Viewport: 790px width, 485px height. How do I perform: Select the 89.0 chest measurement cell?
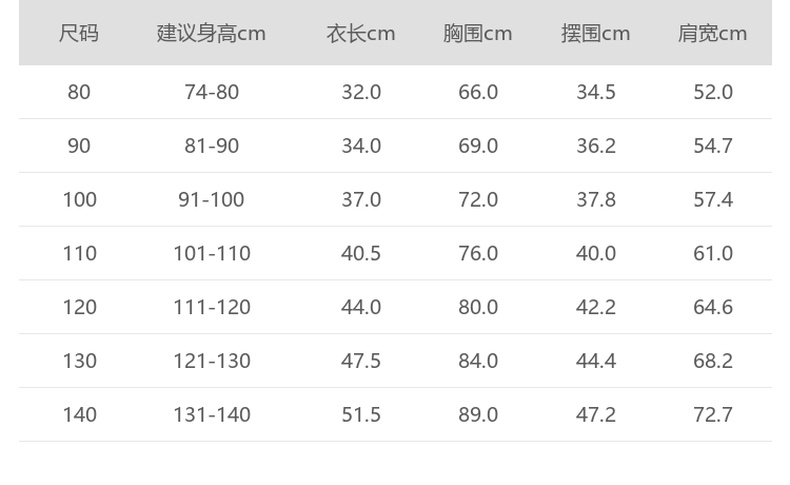[x=478, y=415]
